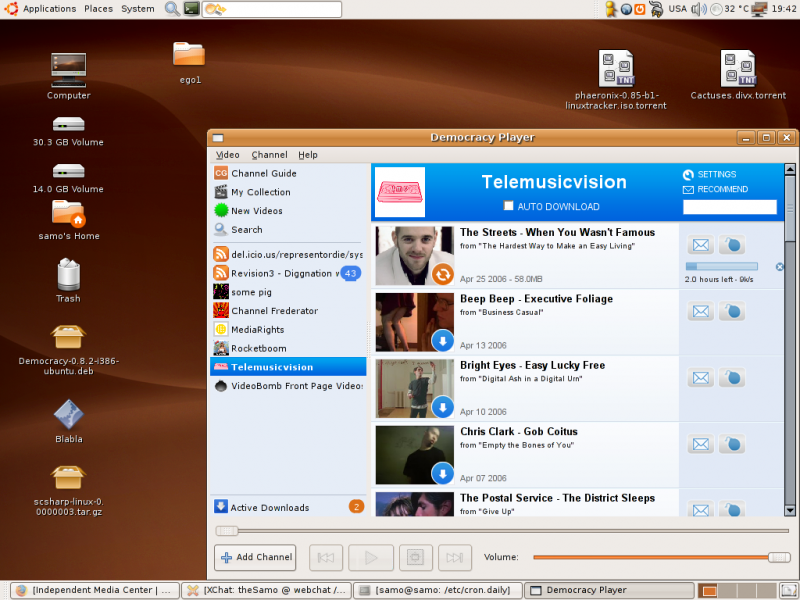Open the Applications menu in top panel

click(49, 9)
